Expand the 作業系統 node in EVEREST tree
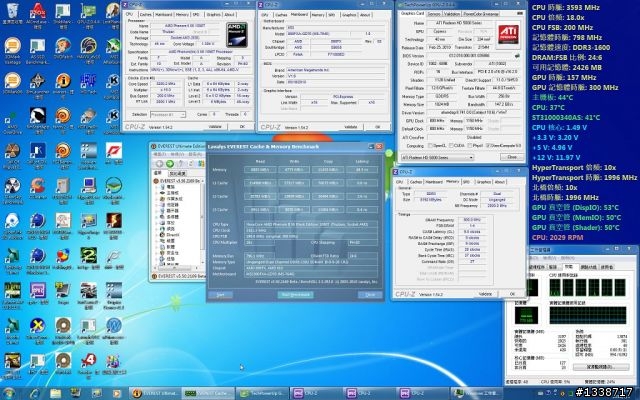 click(x=157, y=199)
